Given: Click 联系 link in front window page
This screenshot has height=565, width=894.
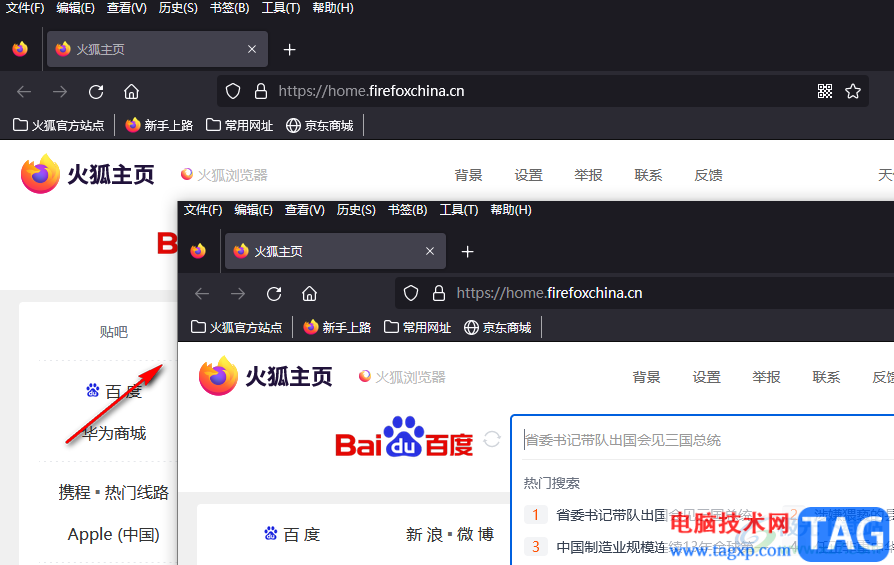Looking at the screenshot, I should click(826, 377).
